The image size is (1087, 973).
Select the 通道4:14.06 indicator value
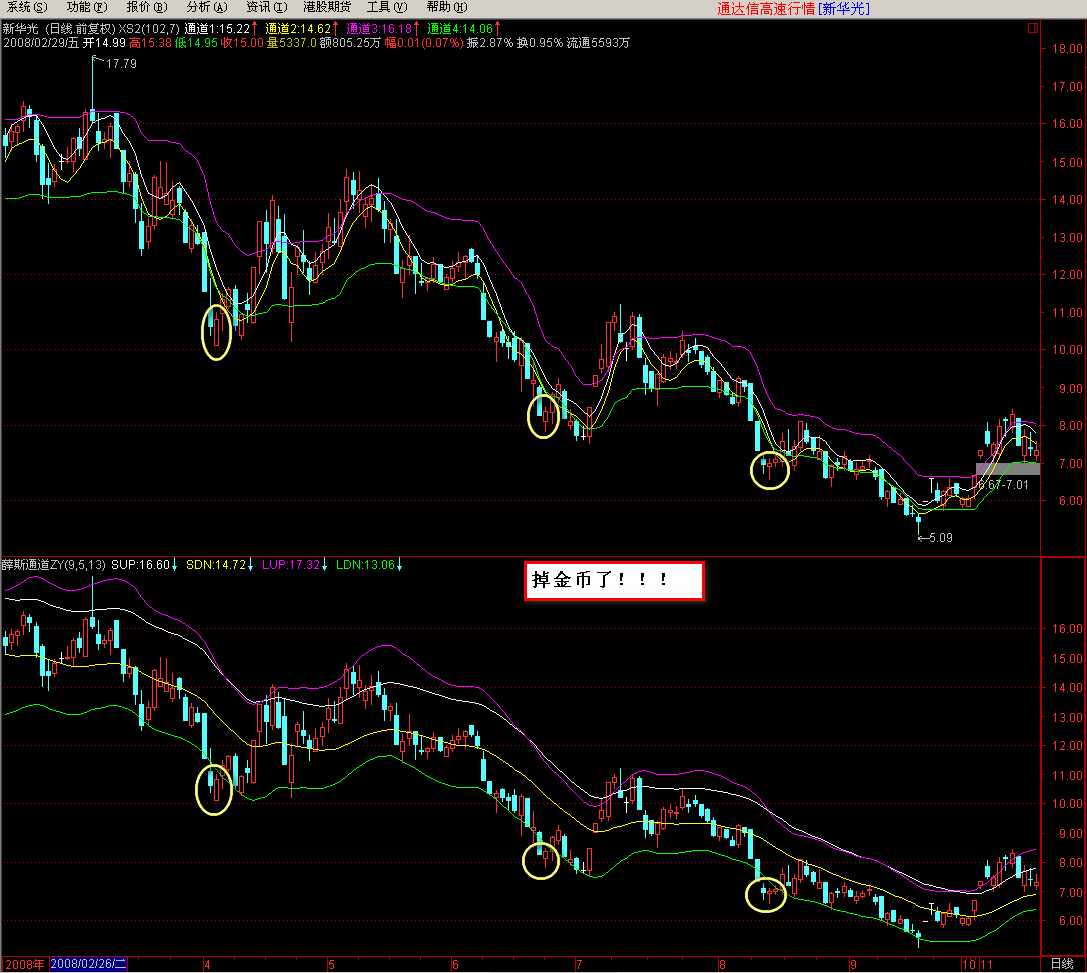tap(460, 29)
